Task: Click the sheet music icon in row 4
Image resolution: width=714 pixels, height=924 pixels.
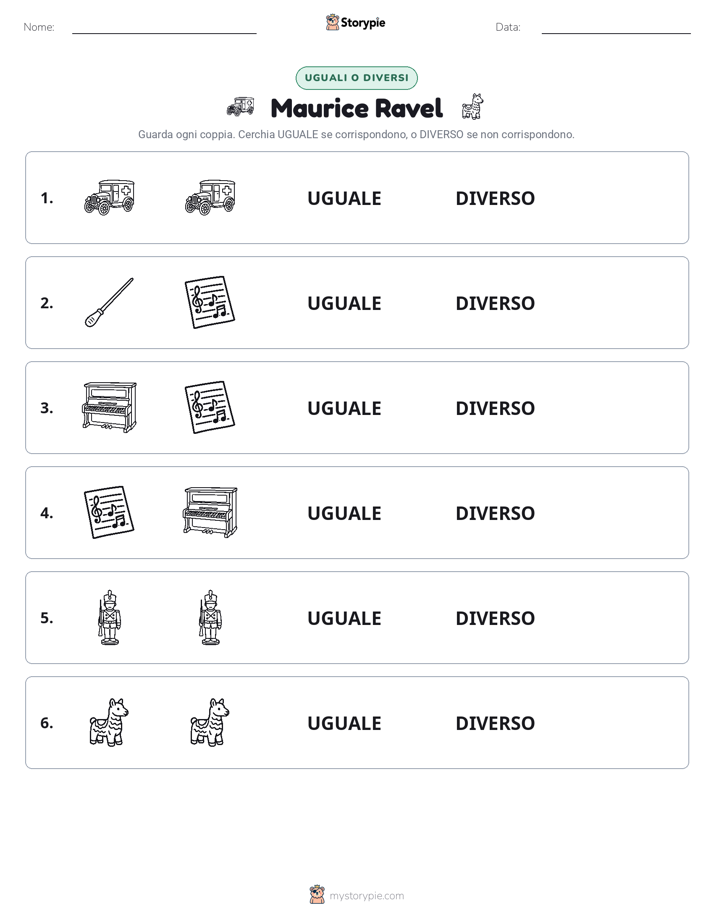Action: (109, 512)
